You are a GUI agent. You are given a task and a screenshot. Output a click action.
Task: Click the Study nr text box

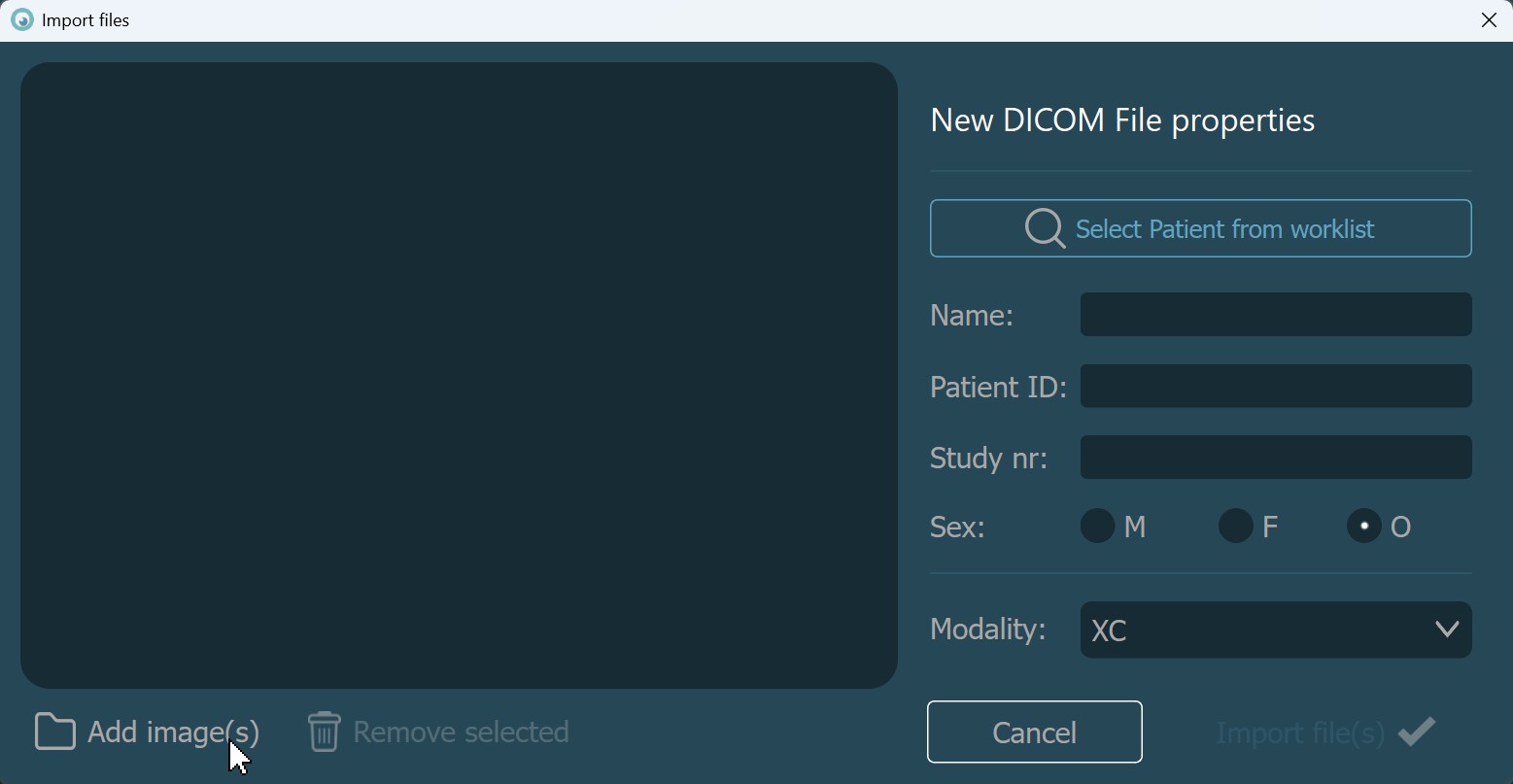(x=1275, y=458)
